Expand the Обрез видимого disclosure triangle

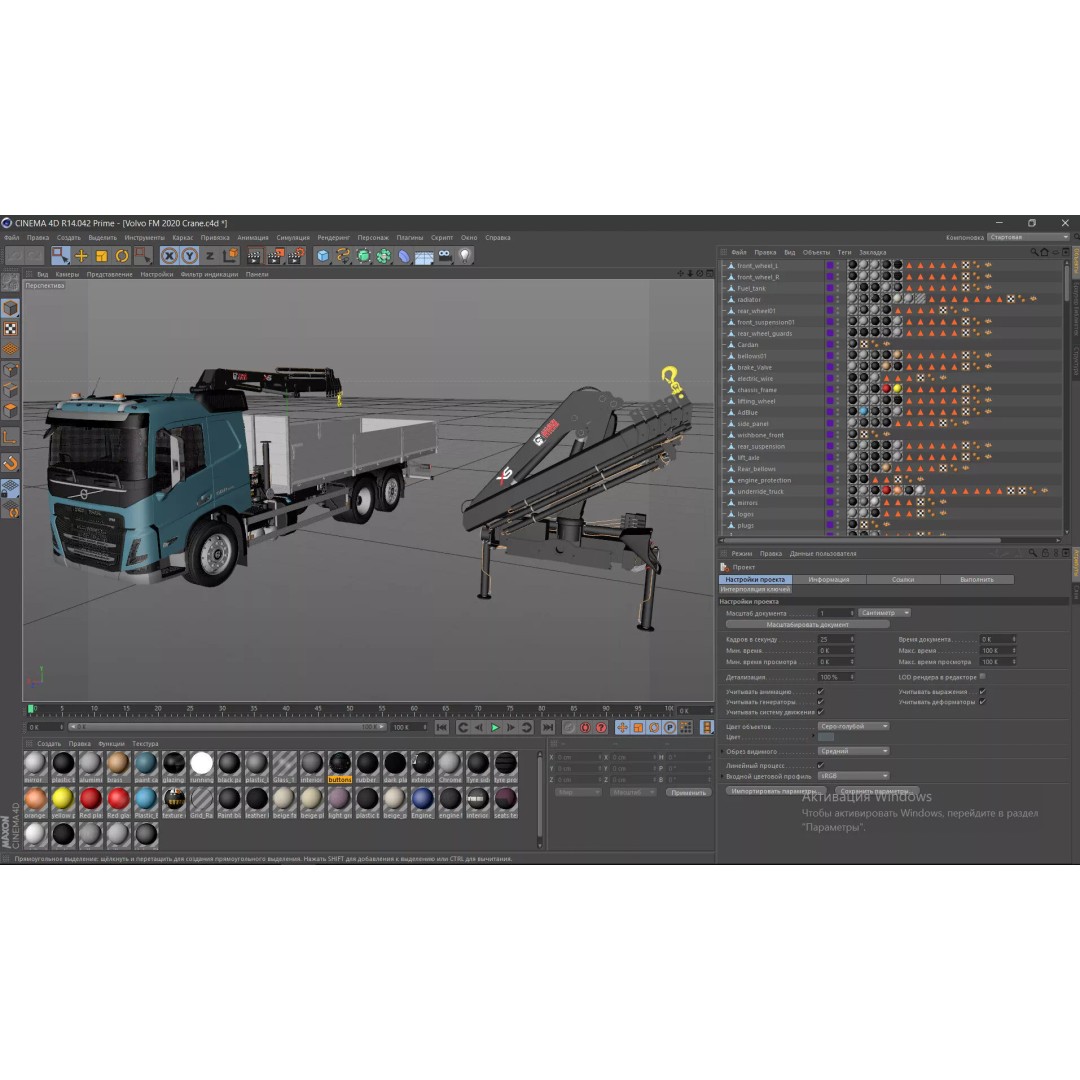click(722, 751)
